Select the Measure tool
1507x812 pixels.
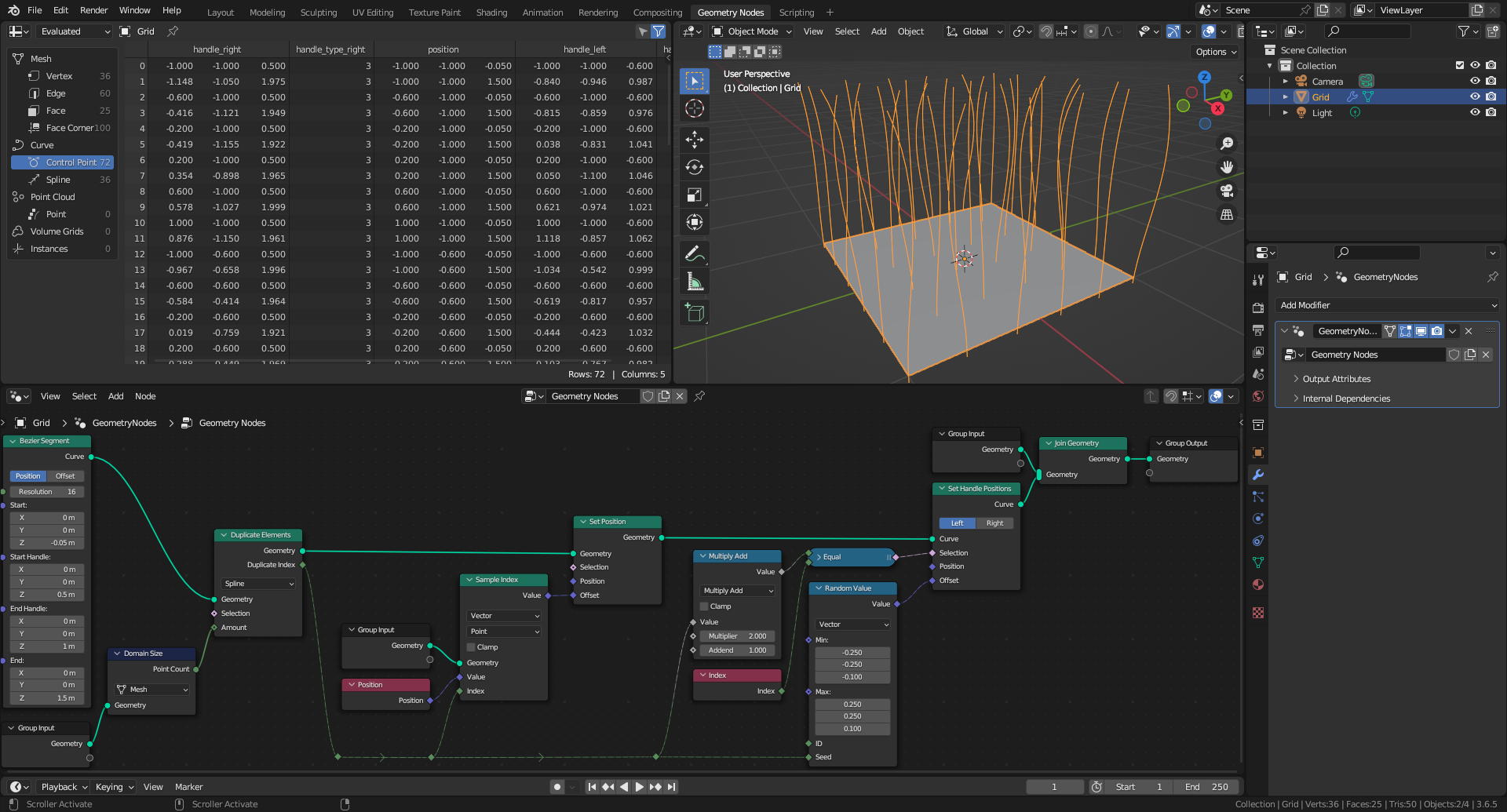coord(695,281)
